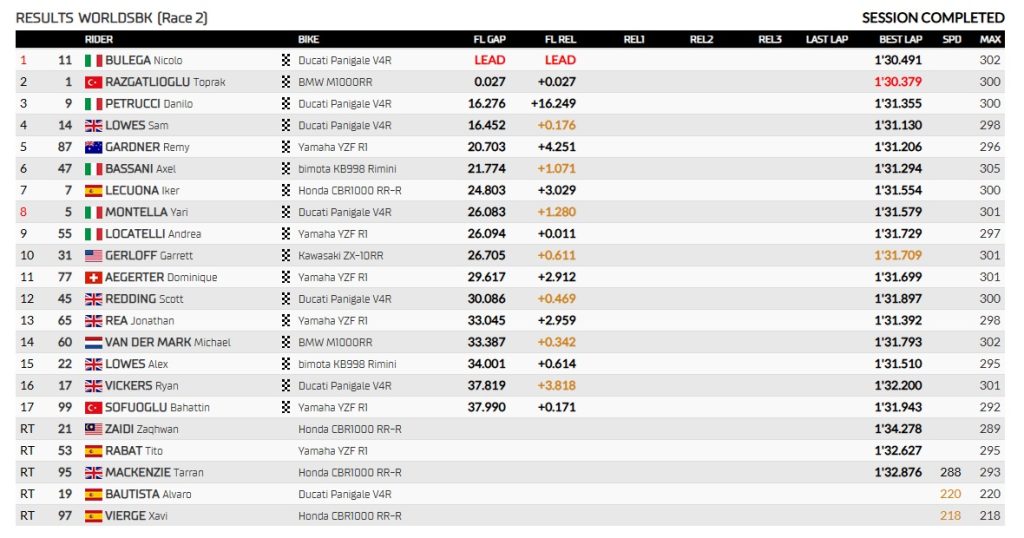Screen dimensions: 1024x538
Task: Click the Swiss flag next to Aegerter Dominique
Action: [x=93, y=277]
